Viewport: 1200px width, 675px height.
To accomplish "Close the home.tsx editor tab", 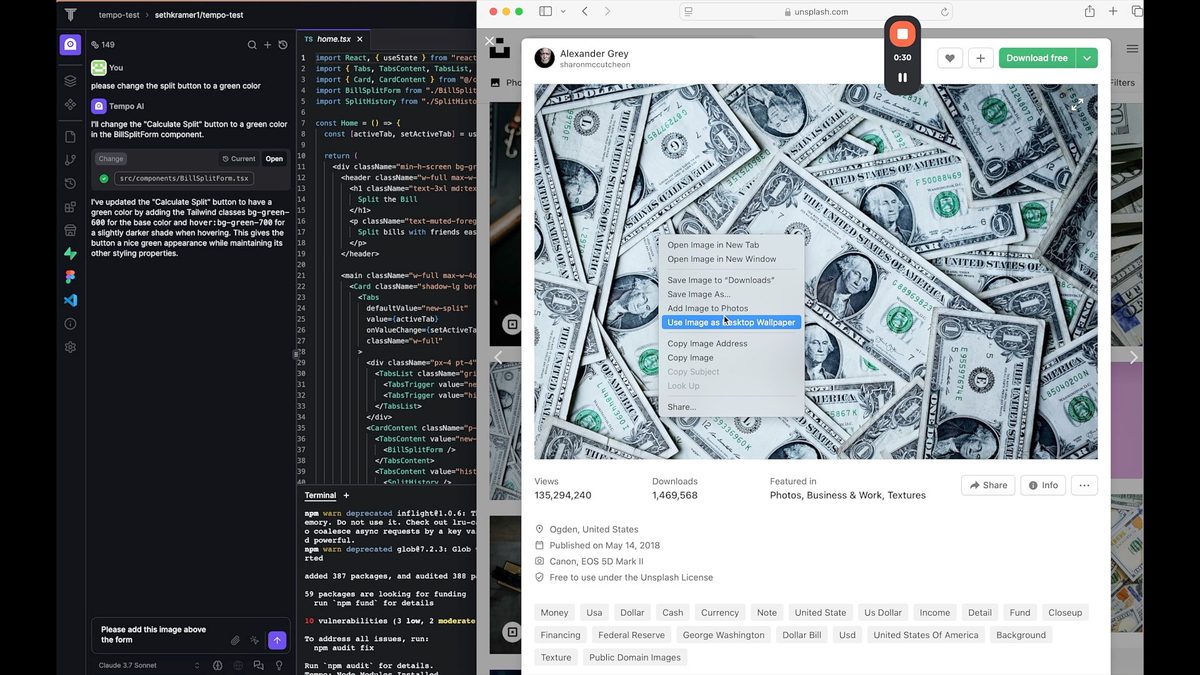I will click(362, 39).
